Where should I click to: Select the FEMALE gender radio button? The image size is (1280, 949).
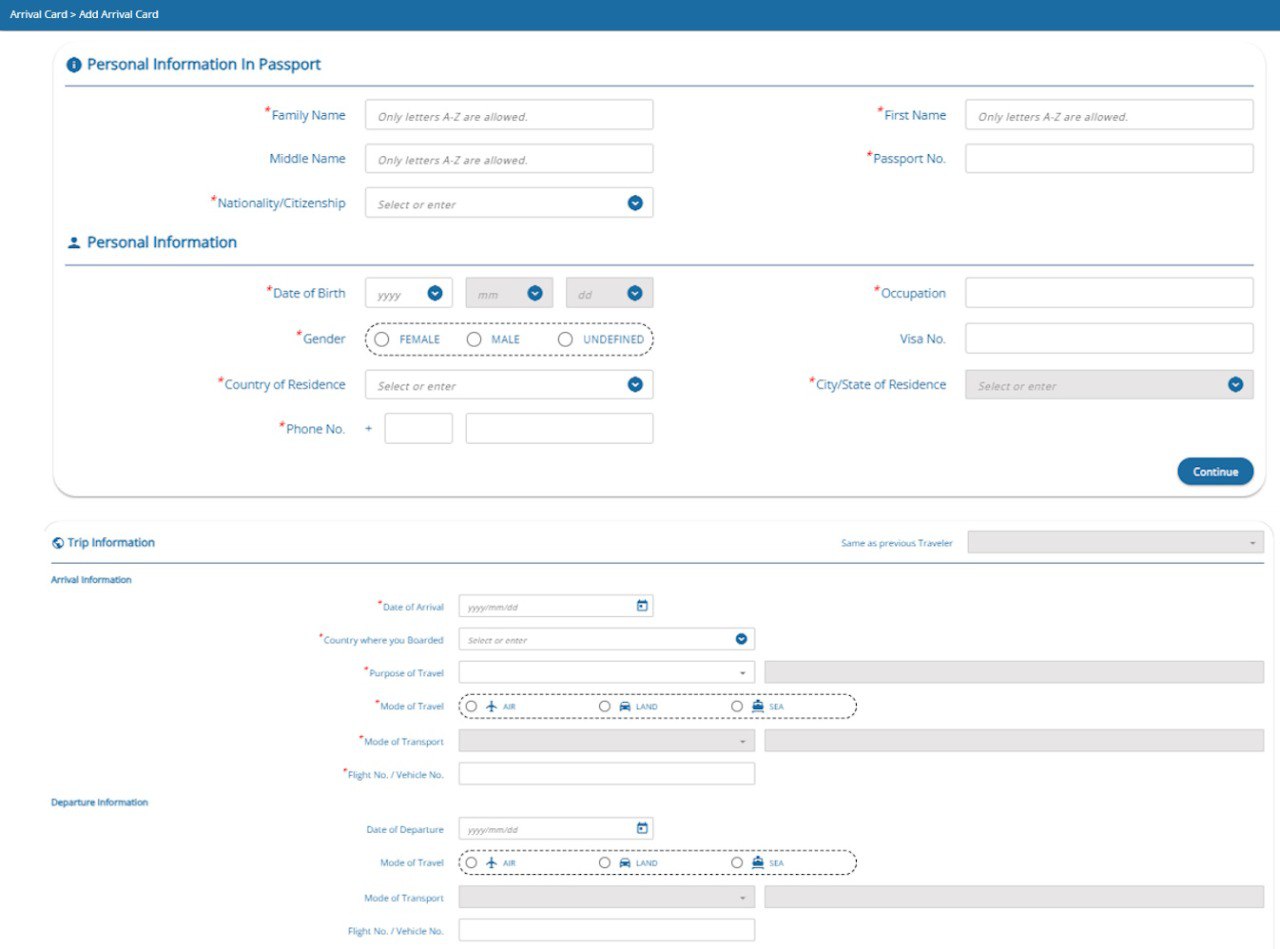tap(382, 340)
